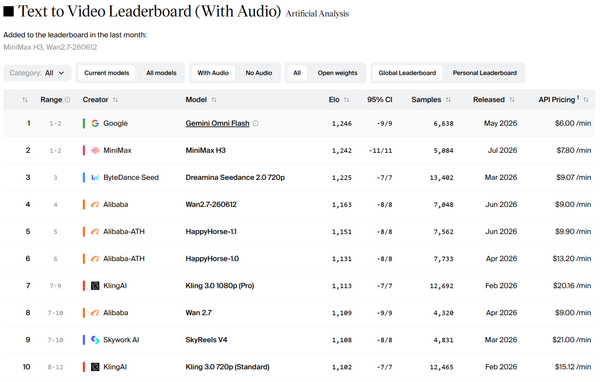Viewport: 600px width, 382px height.
Task: Click Text to Video Leaderboard heading
Action: pos(150,11)
